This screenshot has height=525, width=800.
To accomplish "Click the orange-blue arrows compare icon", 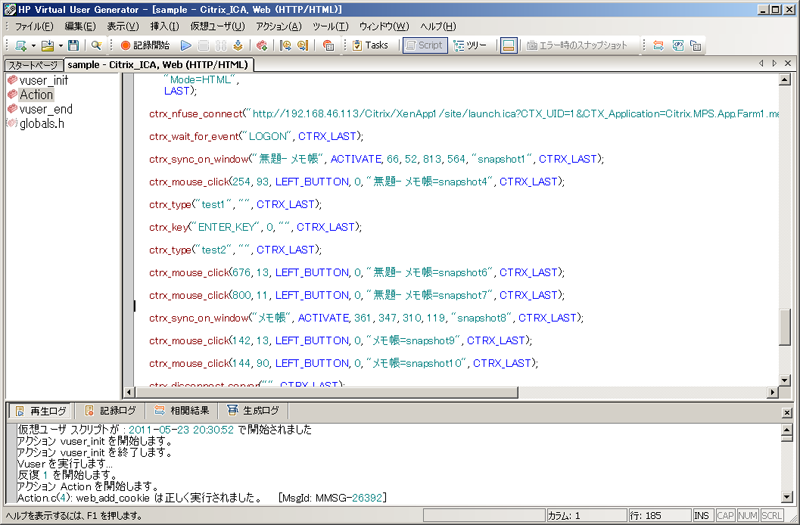I will coord(658,45).
